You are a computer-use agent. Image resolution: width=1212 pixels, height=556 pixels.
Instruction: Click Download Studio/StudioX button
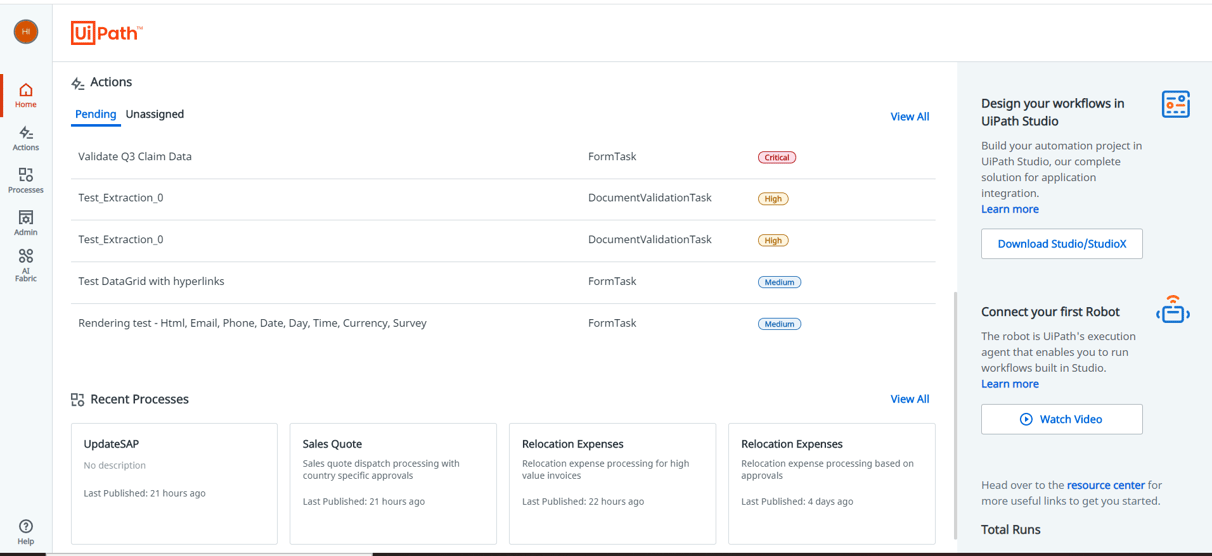[x=1062, y=244]
